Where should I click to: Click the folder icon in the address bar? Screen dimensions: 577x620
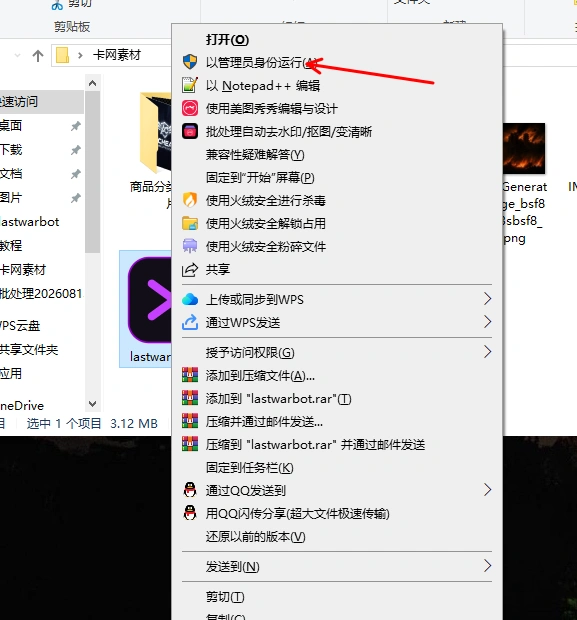click(62, 55)
